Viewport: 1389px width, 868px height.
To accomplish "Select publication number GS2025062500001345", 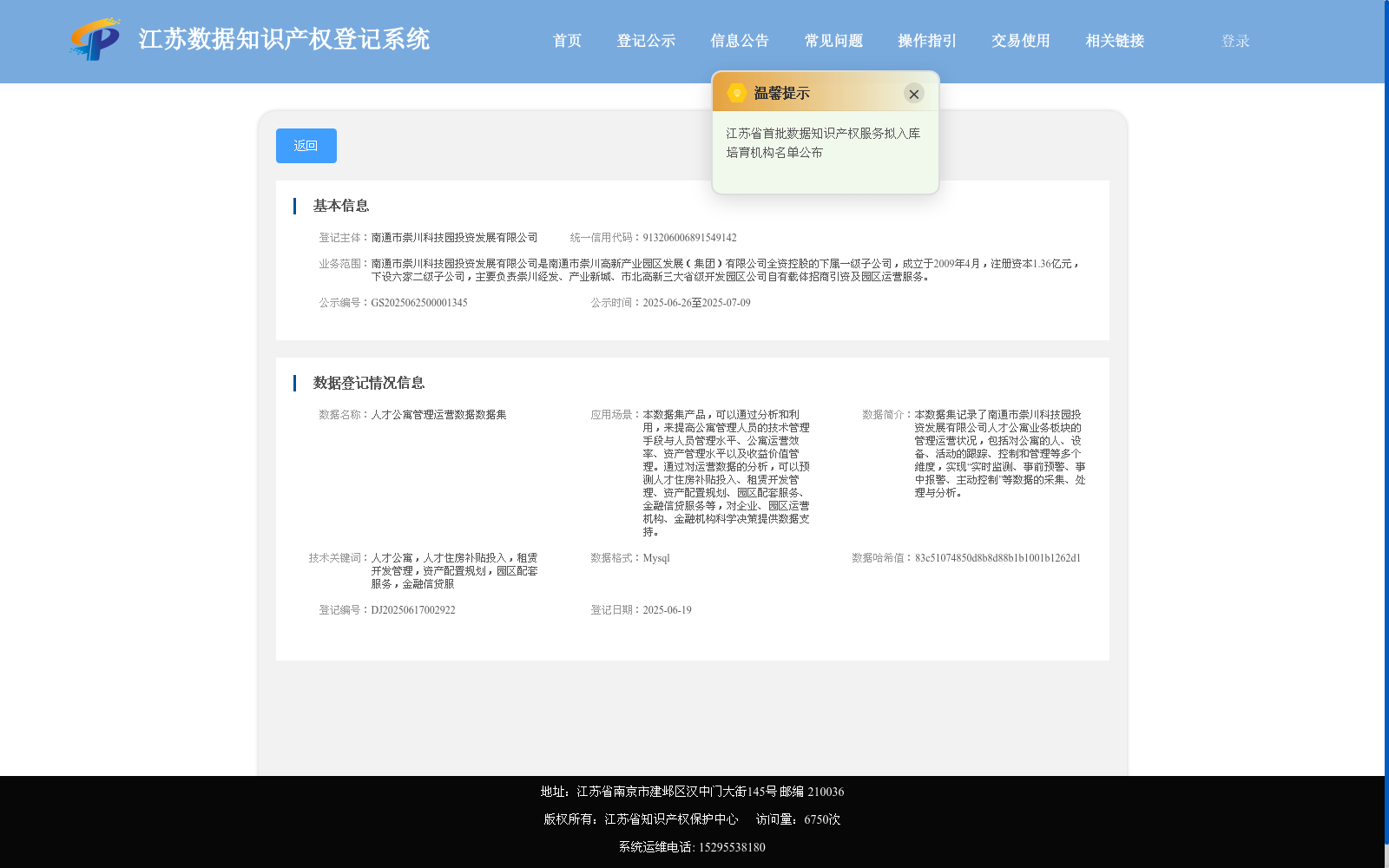I will tap(419, 303).
